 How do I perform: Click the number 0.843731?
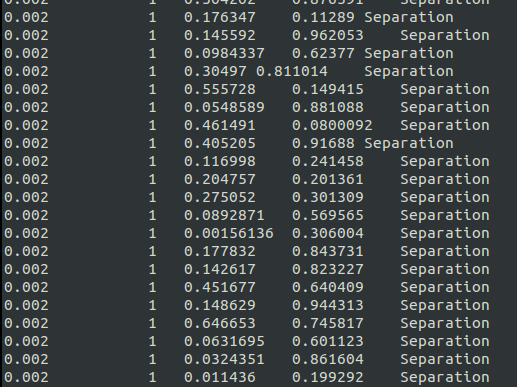tap(328, 251)
